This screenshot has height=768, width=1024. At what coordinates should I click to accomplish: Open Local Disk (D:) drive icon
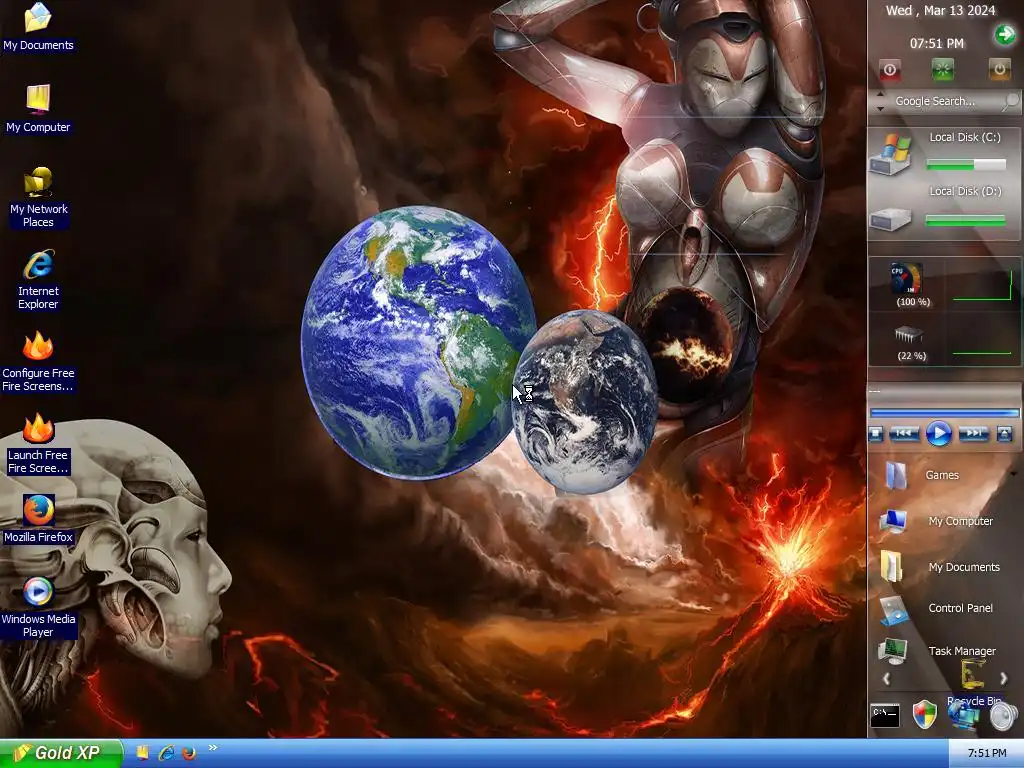[890, 218]
